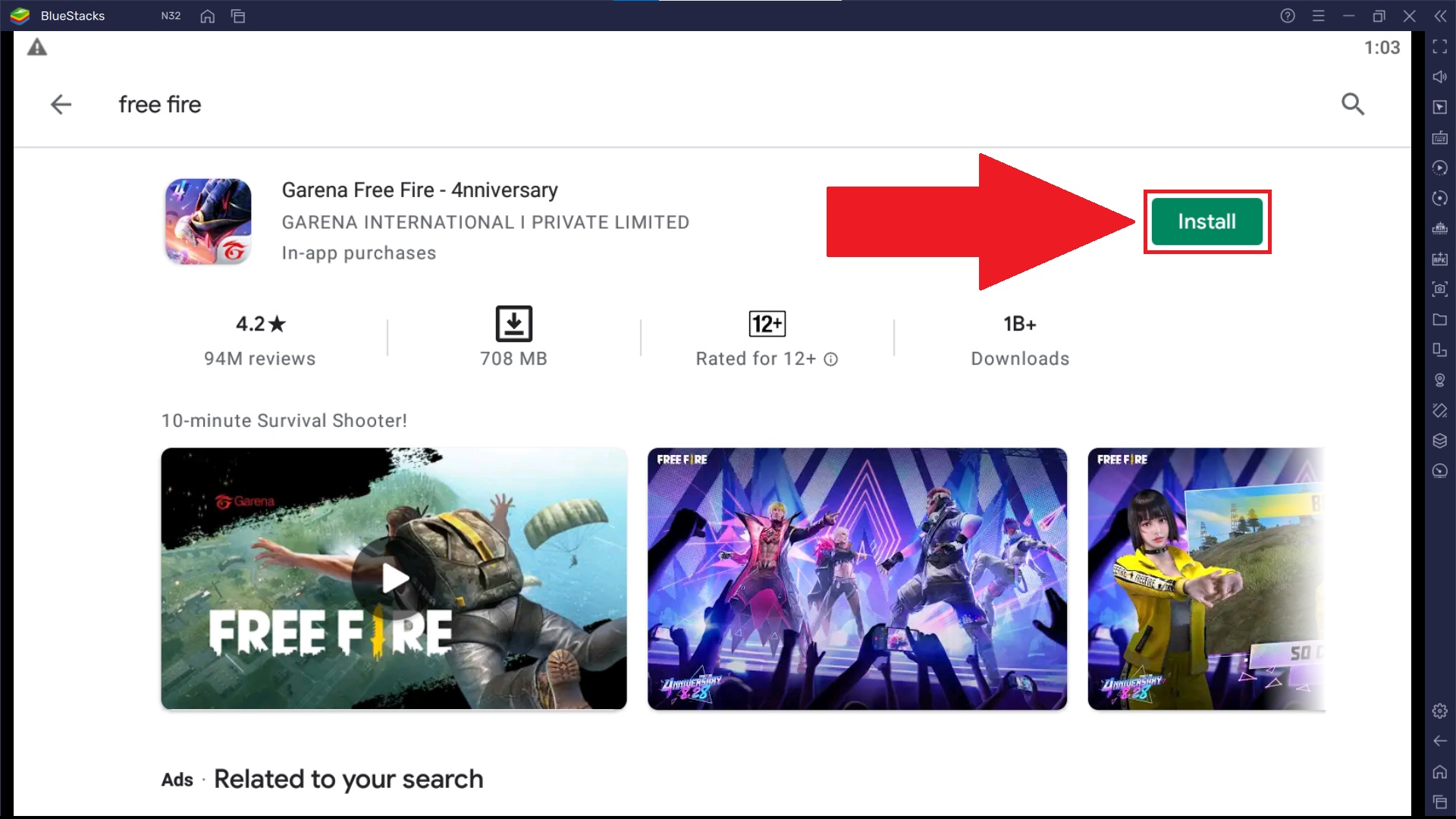Viewport: 1456px width, 819px height.
Task: Open the Garena Free Fire - 4nniversary title
Action: [419, 190]
